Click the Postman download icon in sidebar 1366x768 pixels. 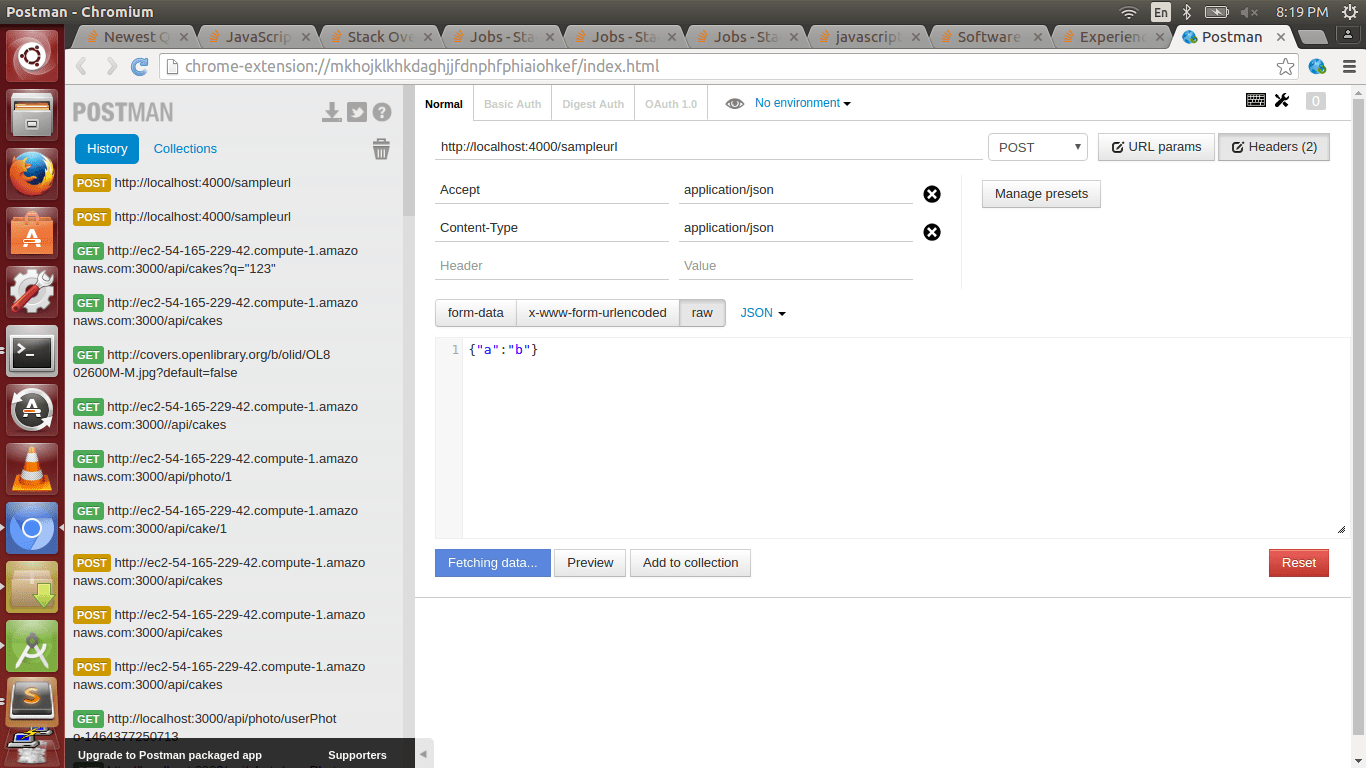click(x=332, y=112)
